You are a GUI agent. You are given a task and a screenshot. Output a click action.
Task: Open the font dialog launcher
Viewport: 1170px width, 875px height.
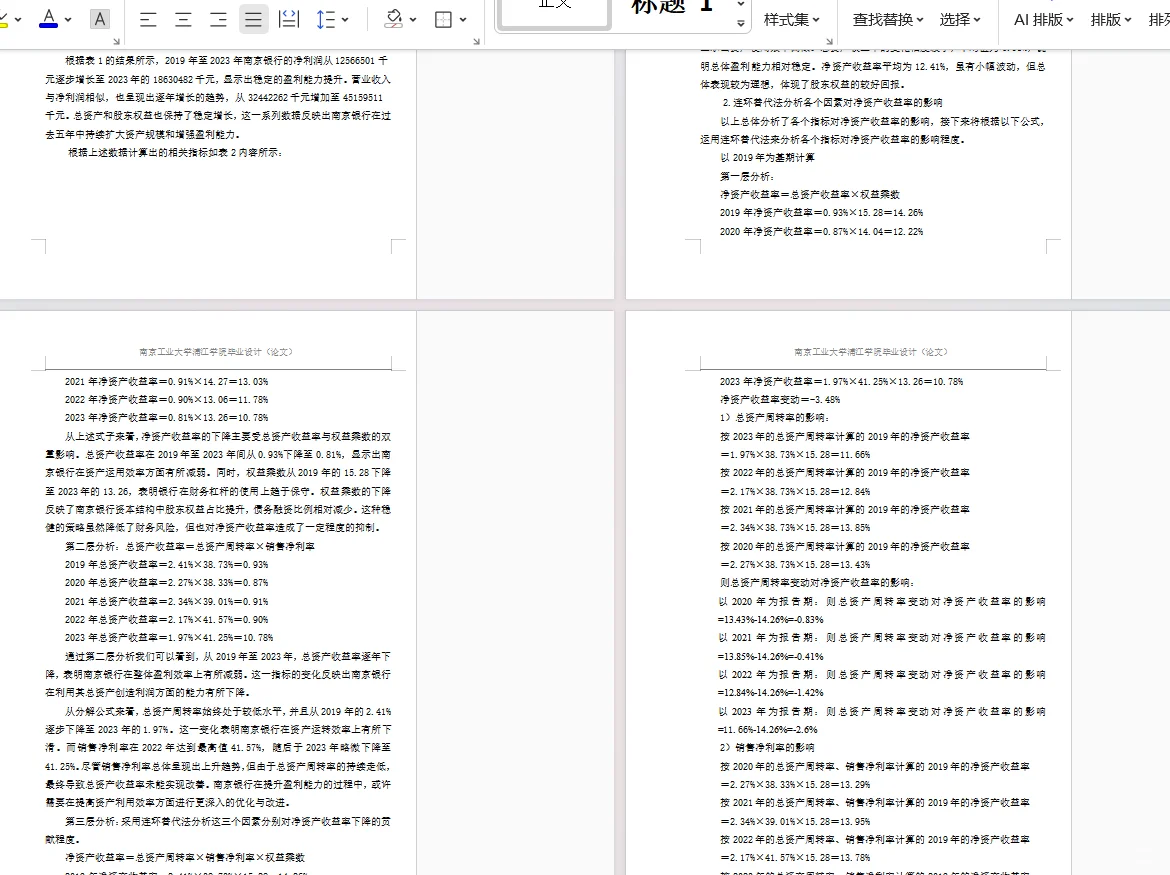[x=116, y=42]
